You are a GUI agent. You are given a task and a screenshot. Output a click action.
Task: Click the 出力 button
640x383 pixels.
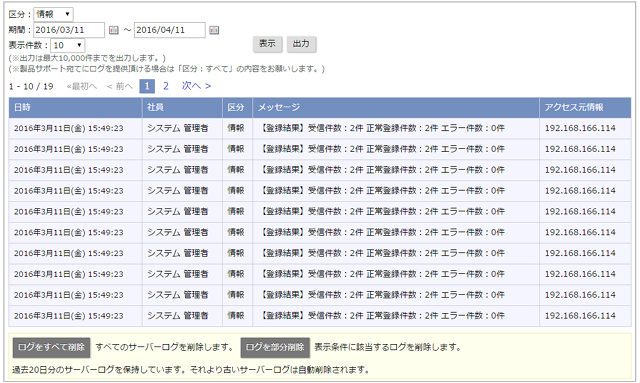pyautogui.click(x=301, y=44)
